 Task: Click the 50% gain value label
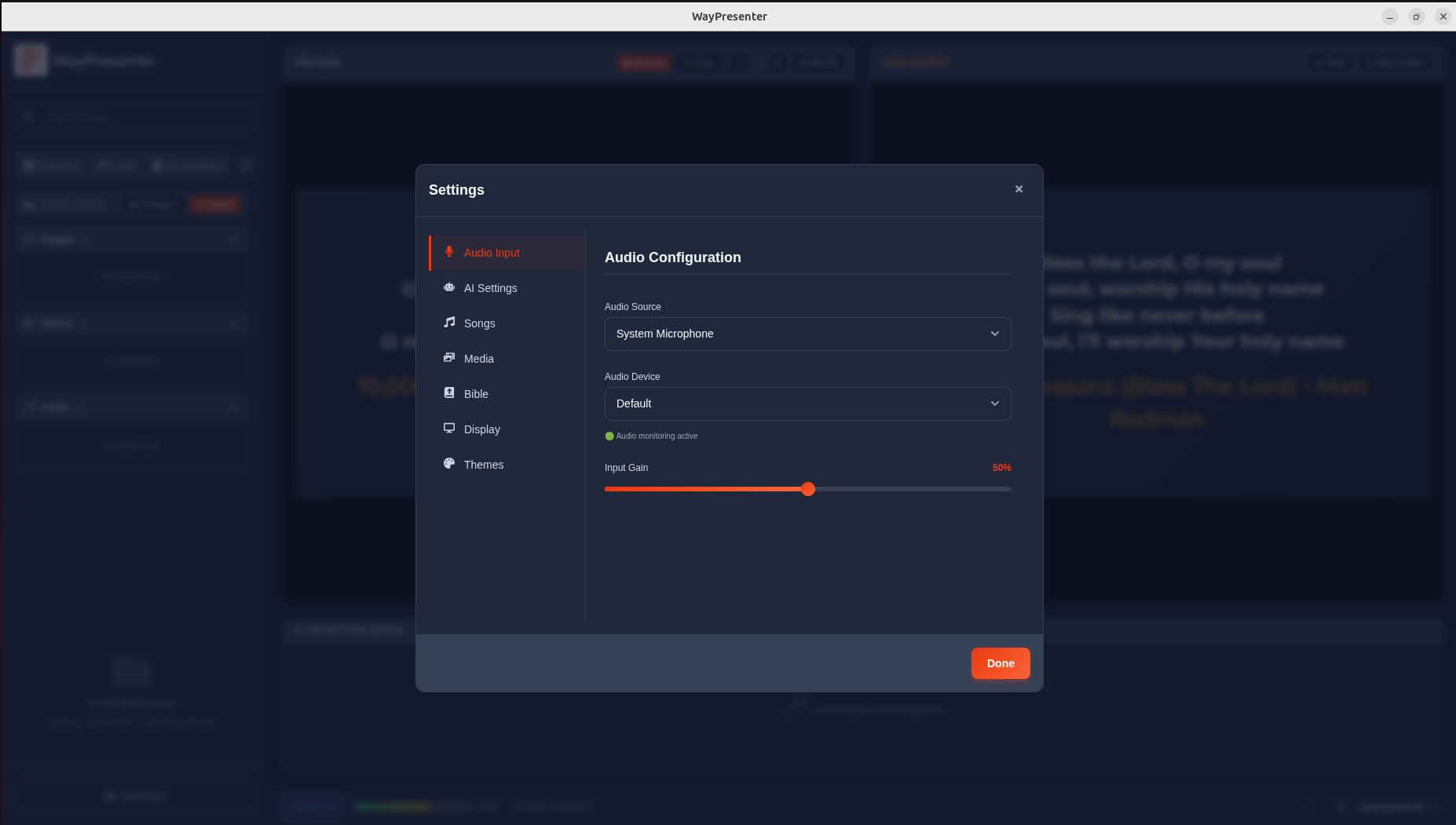(1002, 467)
